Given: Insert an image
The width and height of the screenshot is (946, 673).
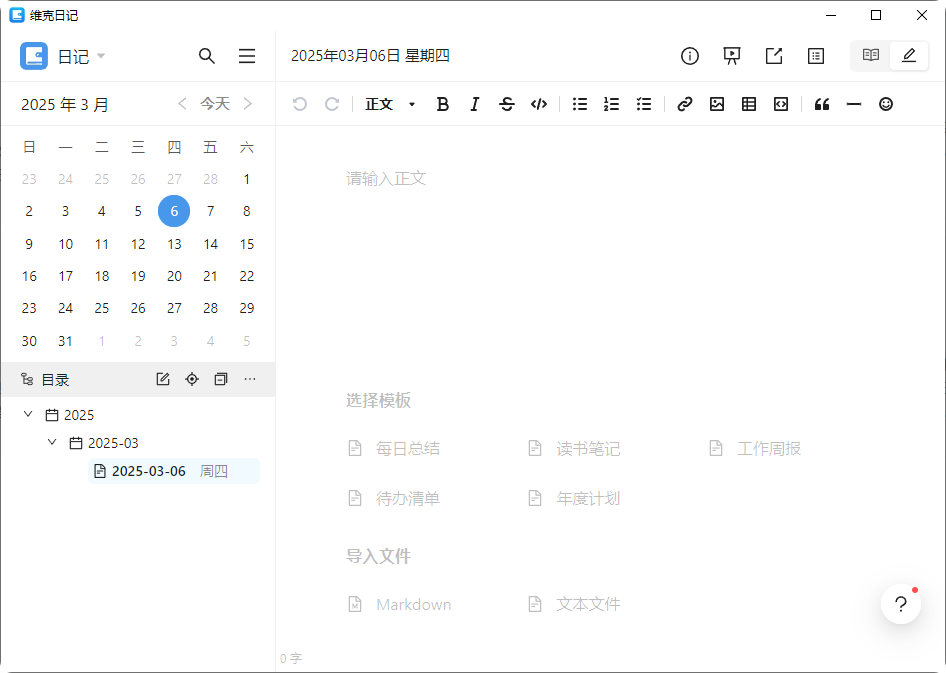Looking at the screenshot, I should [717, 104].
